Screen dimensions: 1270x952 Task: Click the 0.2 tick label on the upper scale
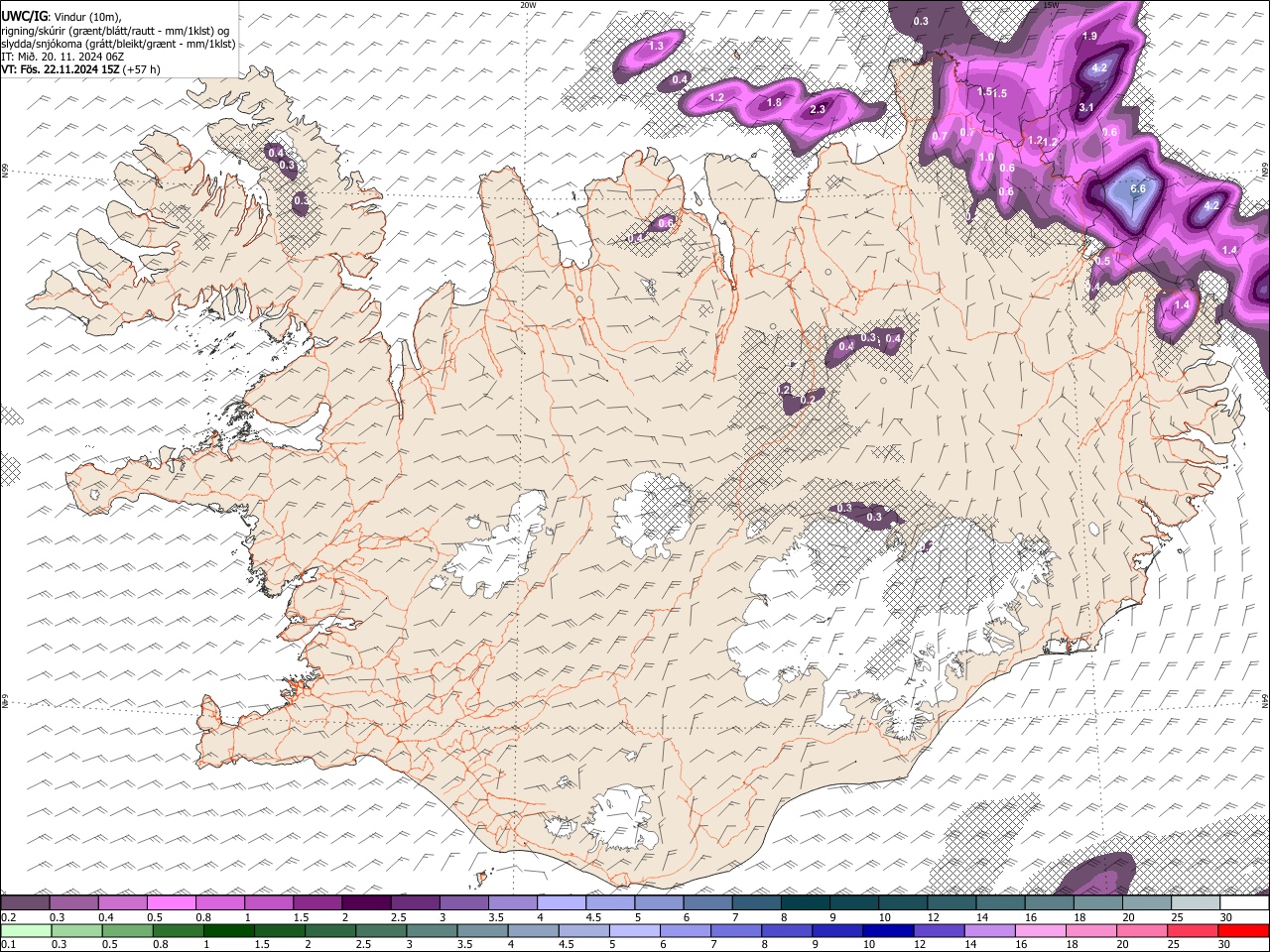pos(8,917)
